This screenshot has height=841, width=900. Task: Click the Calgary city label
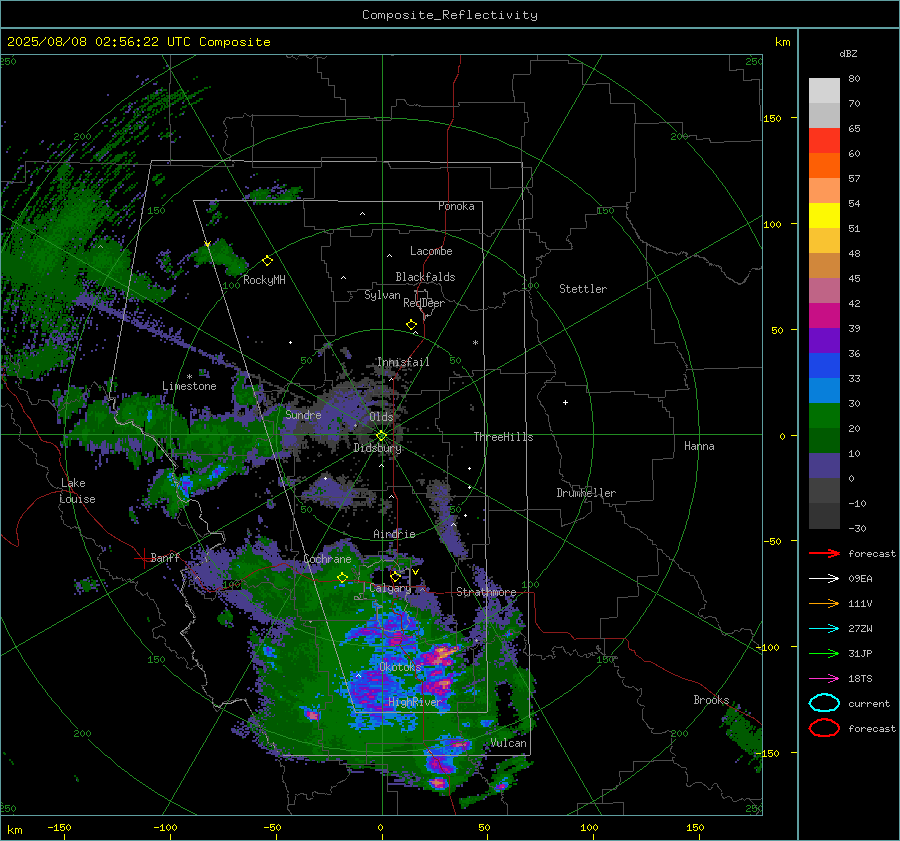(x=390, y=588)
